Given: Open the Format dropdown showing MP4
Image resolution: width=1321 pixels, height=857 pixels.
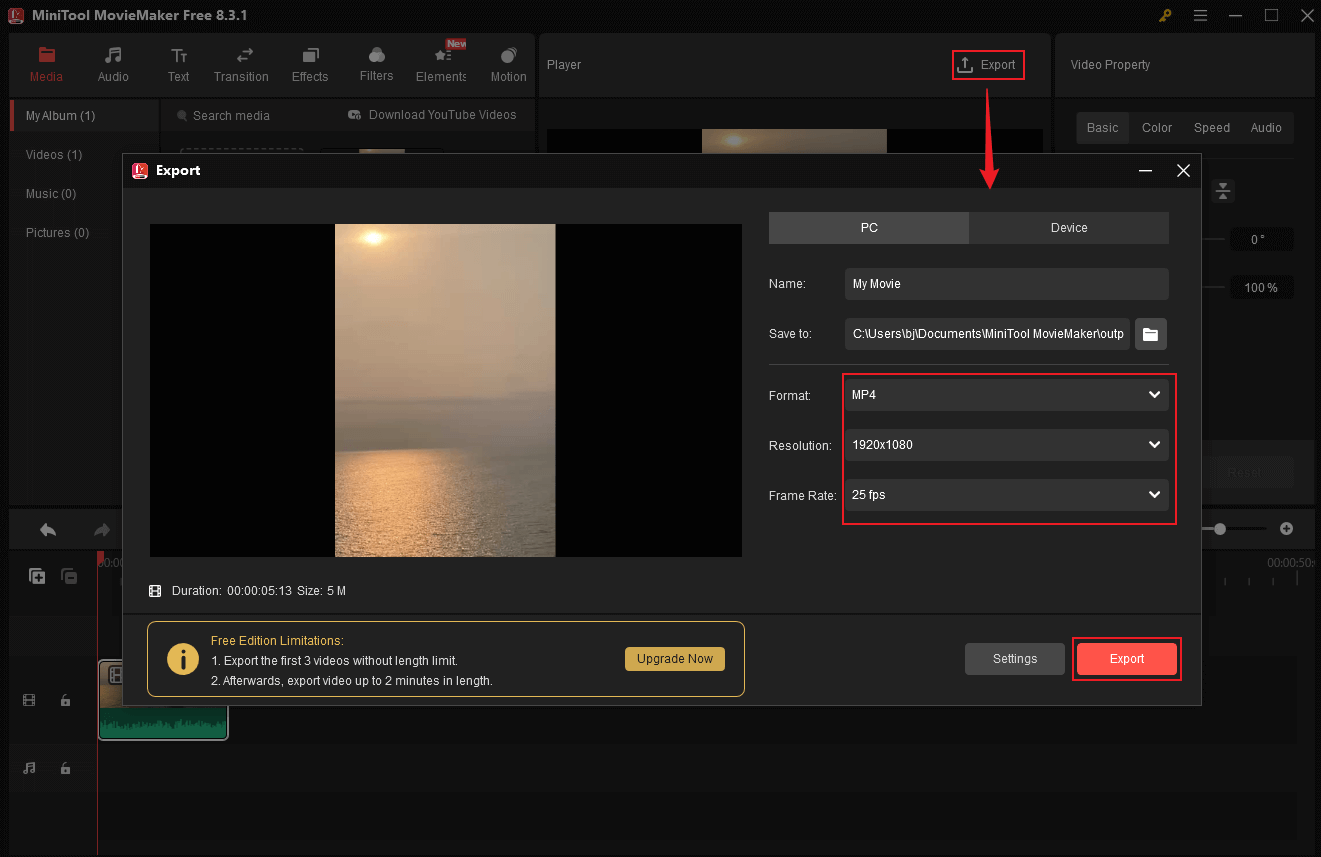Looking at the screenshot, I should [x=1006, y=394].
